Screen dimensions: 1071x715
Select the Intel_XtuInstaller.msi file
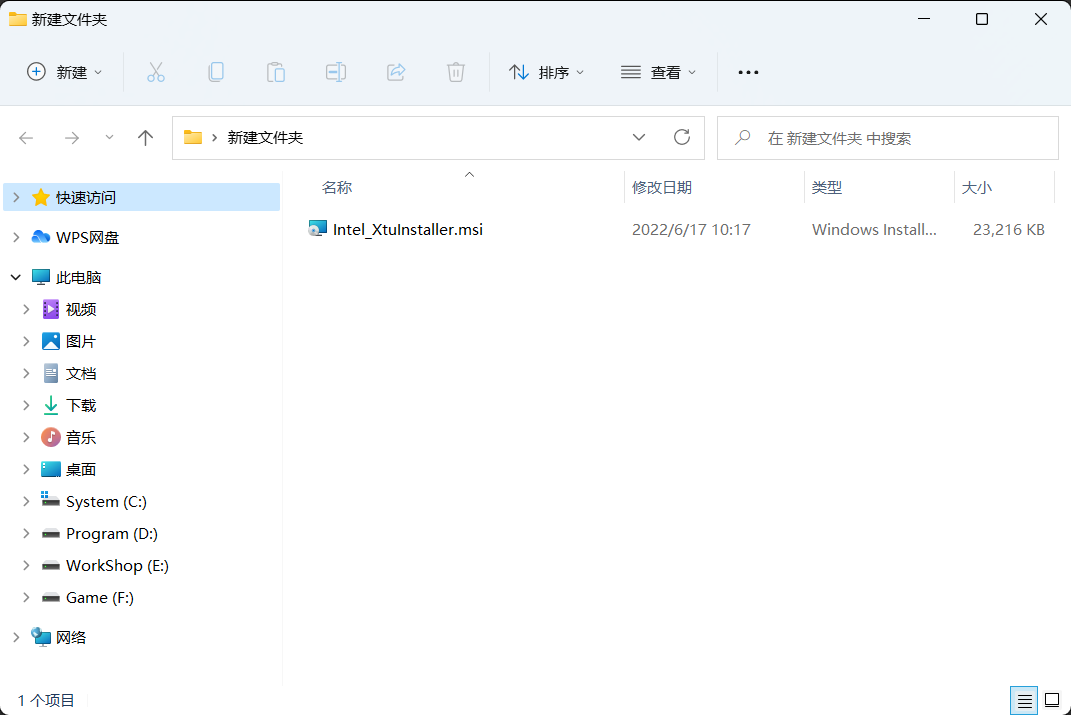[x=407, y=230]
